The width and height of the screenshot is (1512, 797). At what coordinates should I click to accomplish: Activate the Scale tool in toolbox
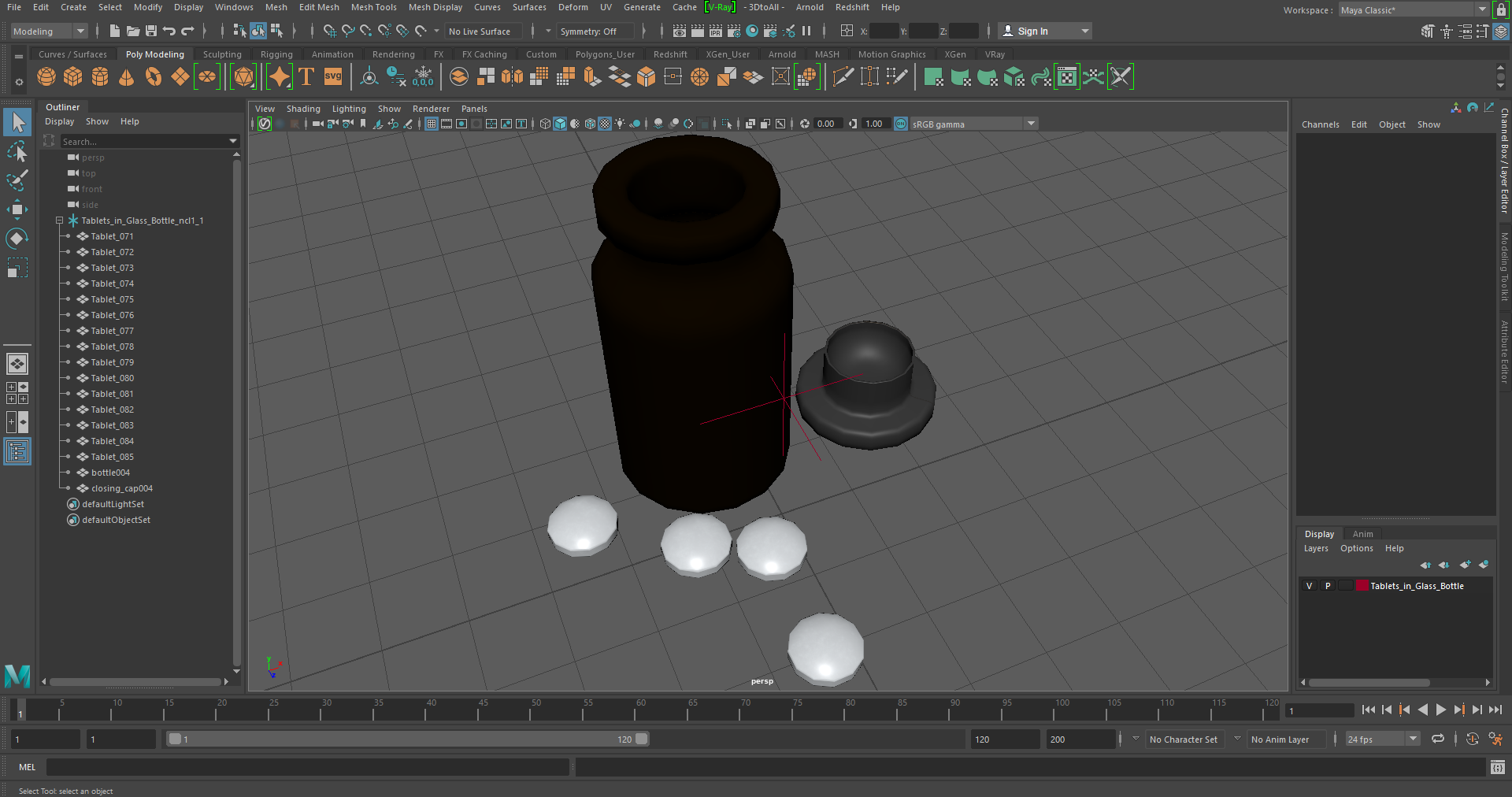(17, 268)
